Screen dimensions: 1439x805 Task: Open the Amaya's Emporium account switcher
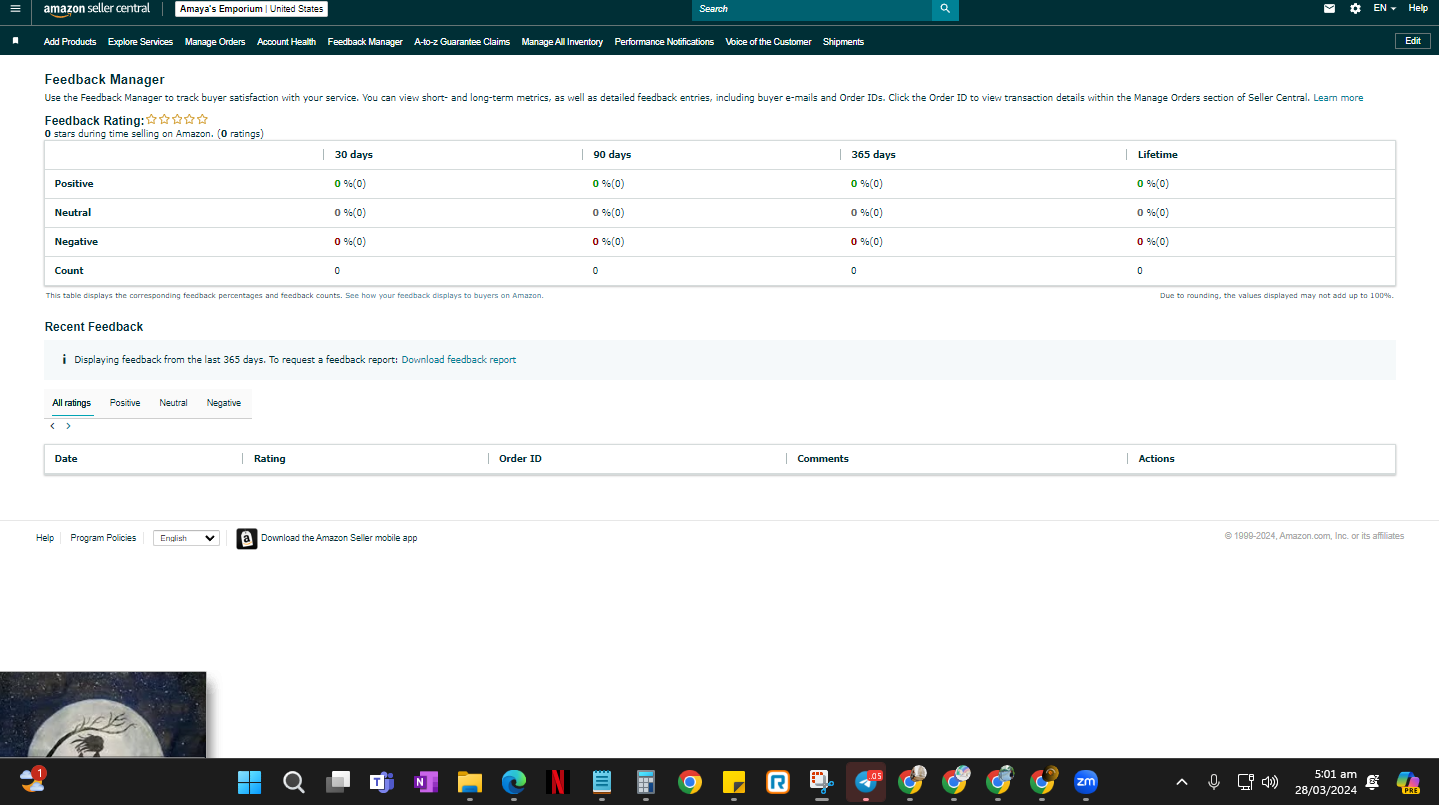(x=251, y=9)
